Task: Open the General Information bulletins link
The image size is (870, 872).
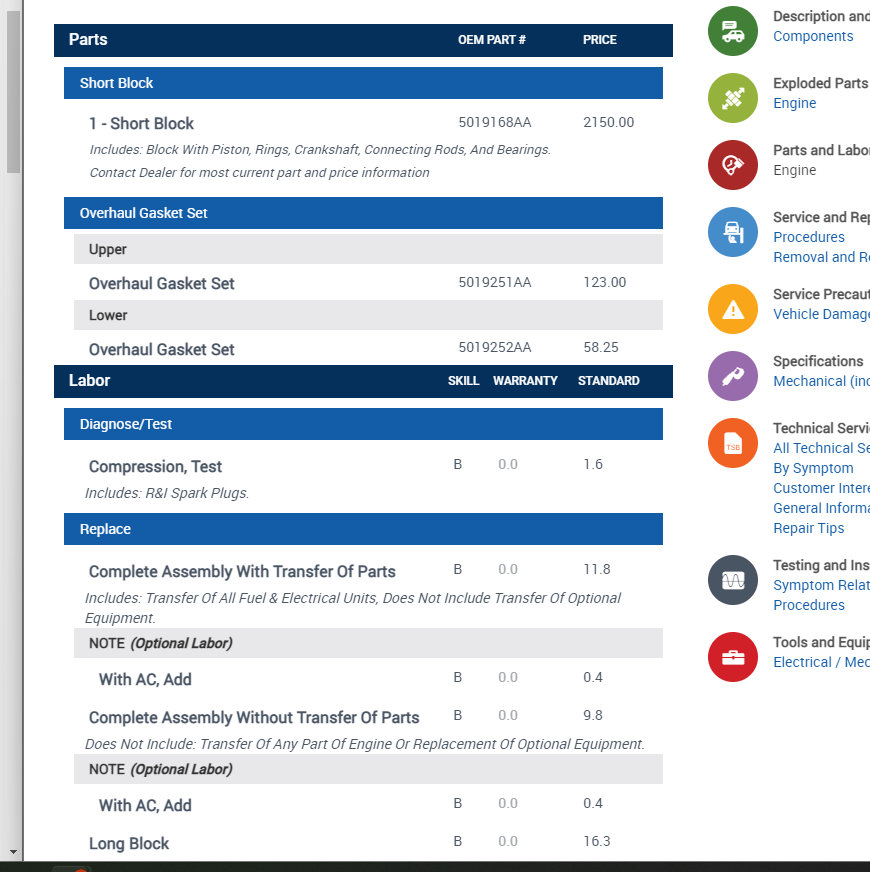Action: [x=821, y=508]
